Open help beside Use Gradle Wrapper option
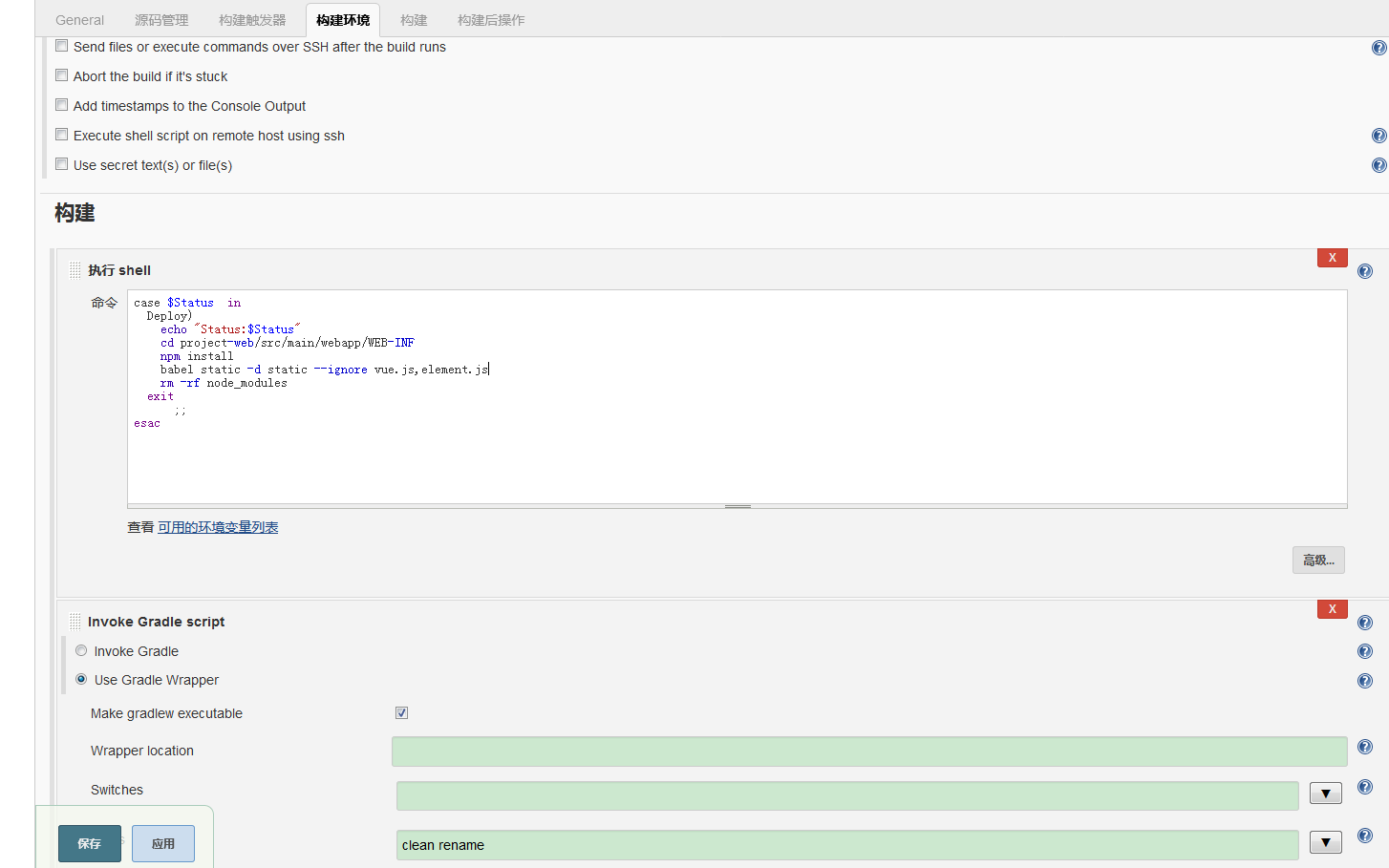This screenshot has height=868, width=1389. 1364,680
